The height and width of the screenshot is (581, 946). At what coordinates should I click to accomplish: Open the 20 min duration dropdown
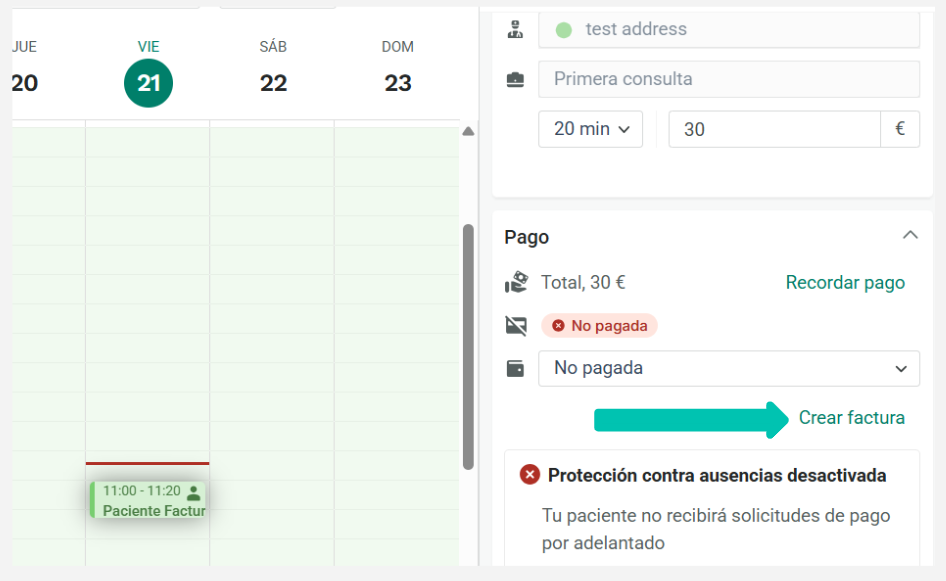click(590, 129)
